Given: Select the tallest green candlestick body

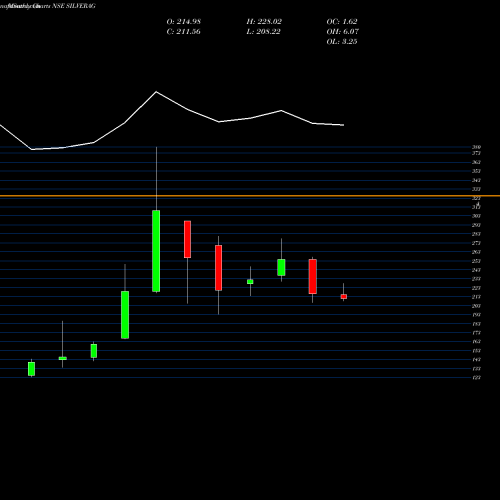Looking at the screenshot, I should pos(156,251).
